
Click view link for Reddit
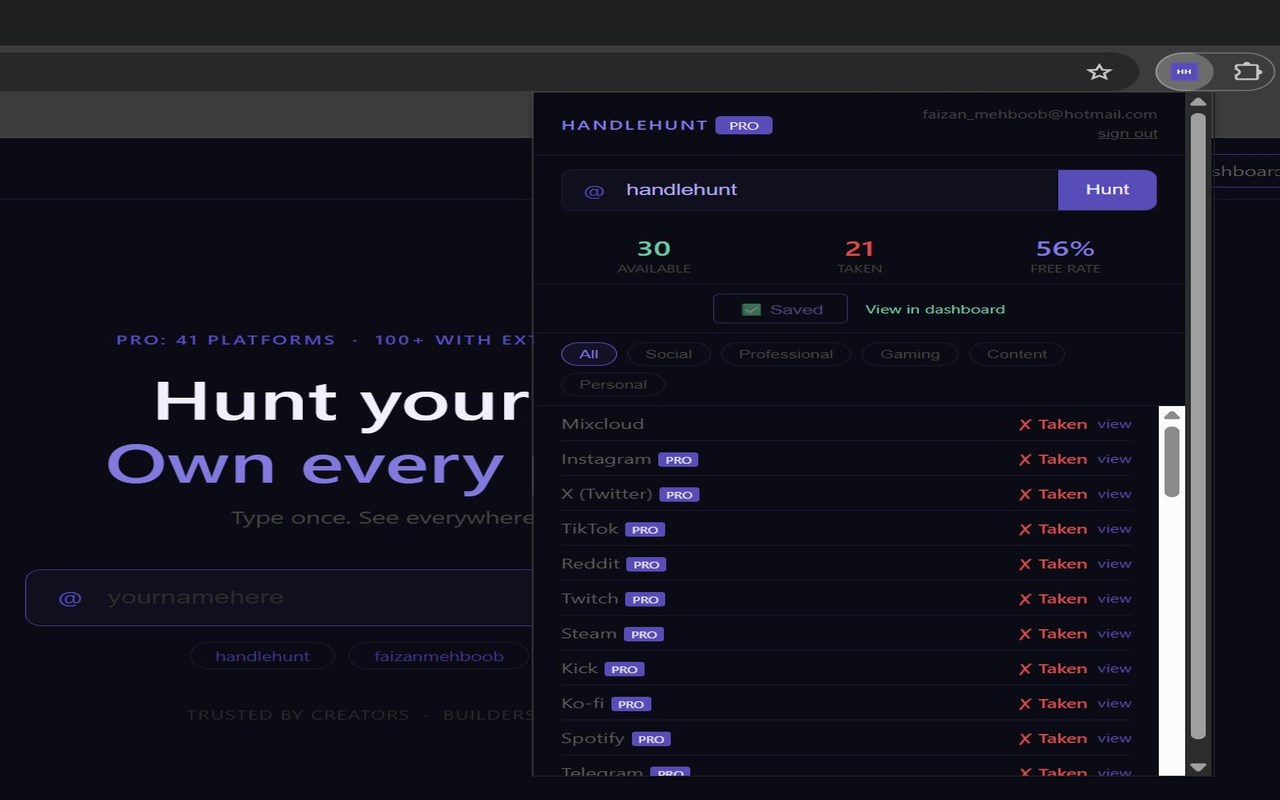point(1114,564)
